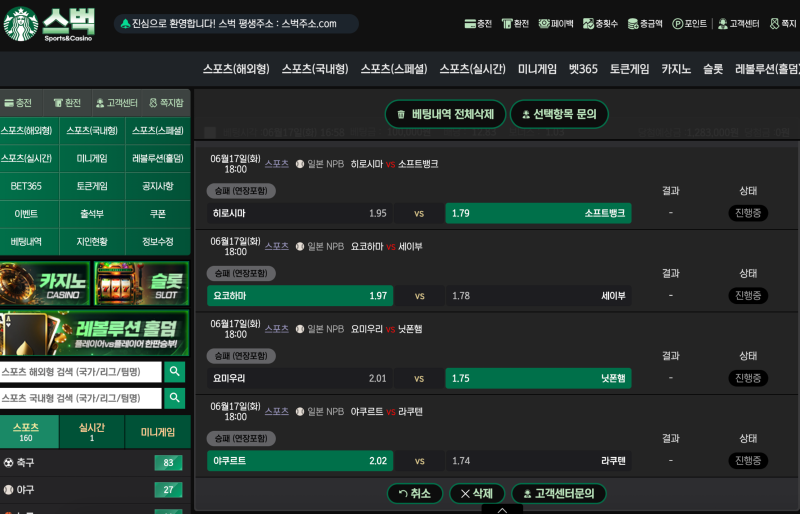The image size is (800, 514).
Task: Open 이벤트 in sidebar grid
Action: tap(29, 214)
